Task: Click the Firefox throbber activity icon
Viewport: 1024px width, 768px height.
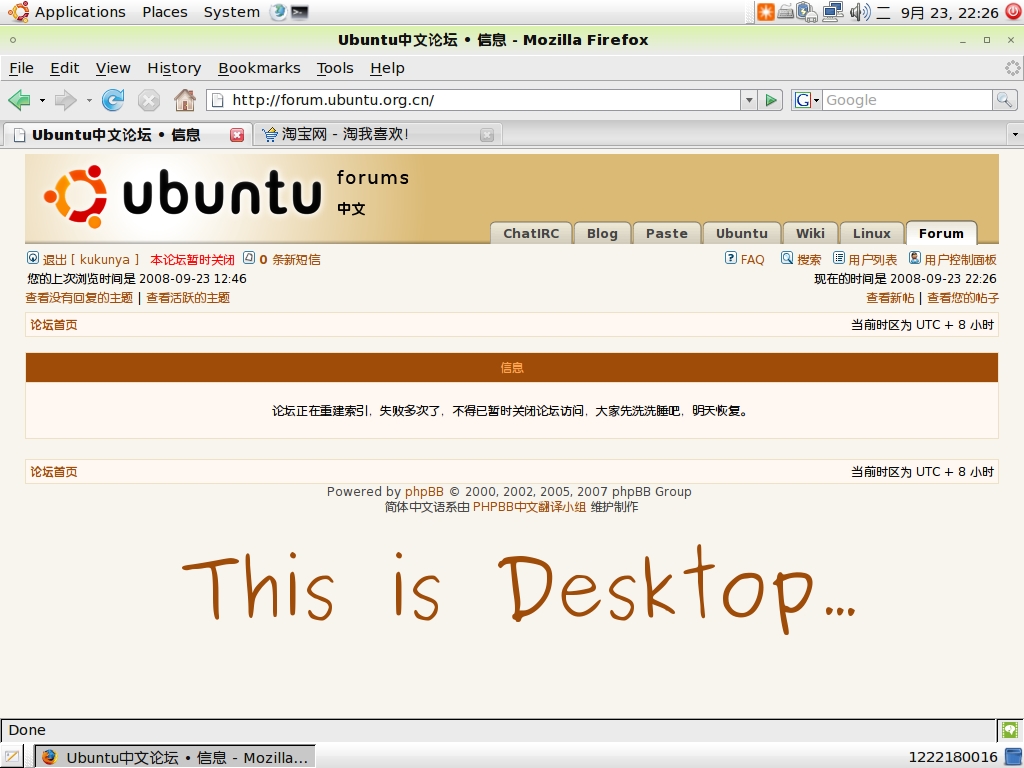Action: point(1012,68)
